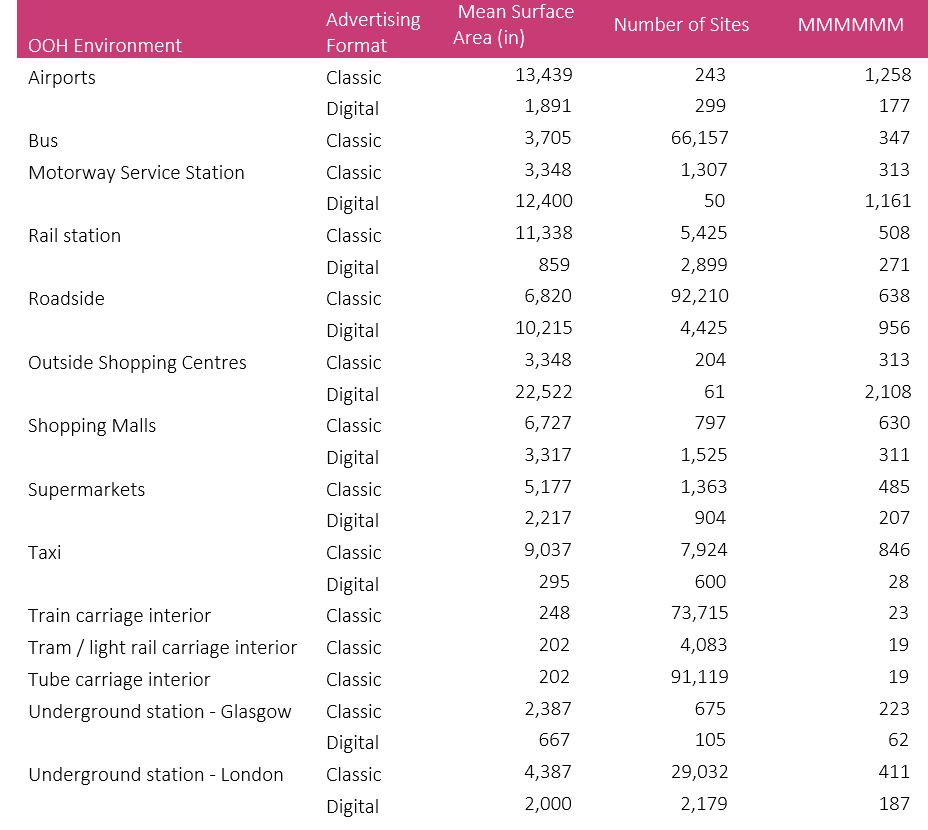This screenshot has height=830, width=928.
Task: Select the Number of Sites header
Action: pos(681,25)
